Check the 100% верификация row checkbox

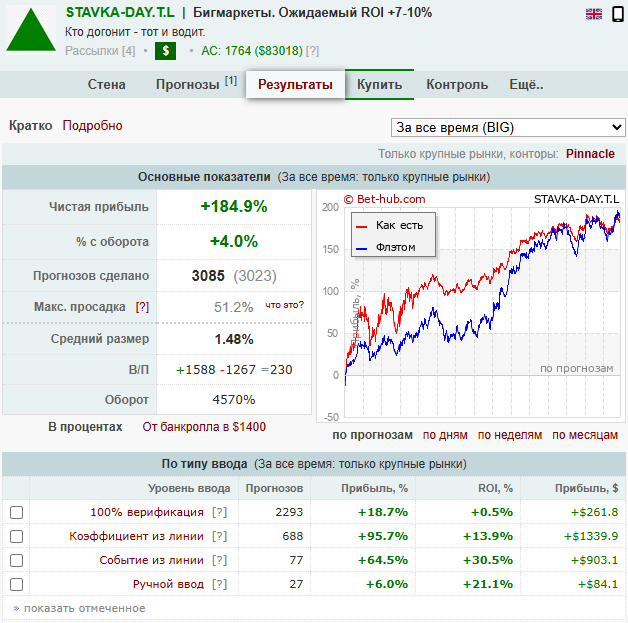(16, 512)
